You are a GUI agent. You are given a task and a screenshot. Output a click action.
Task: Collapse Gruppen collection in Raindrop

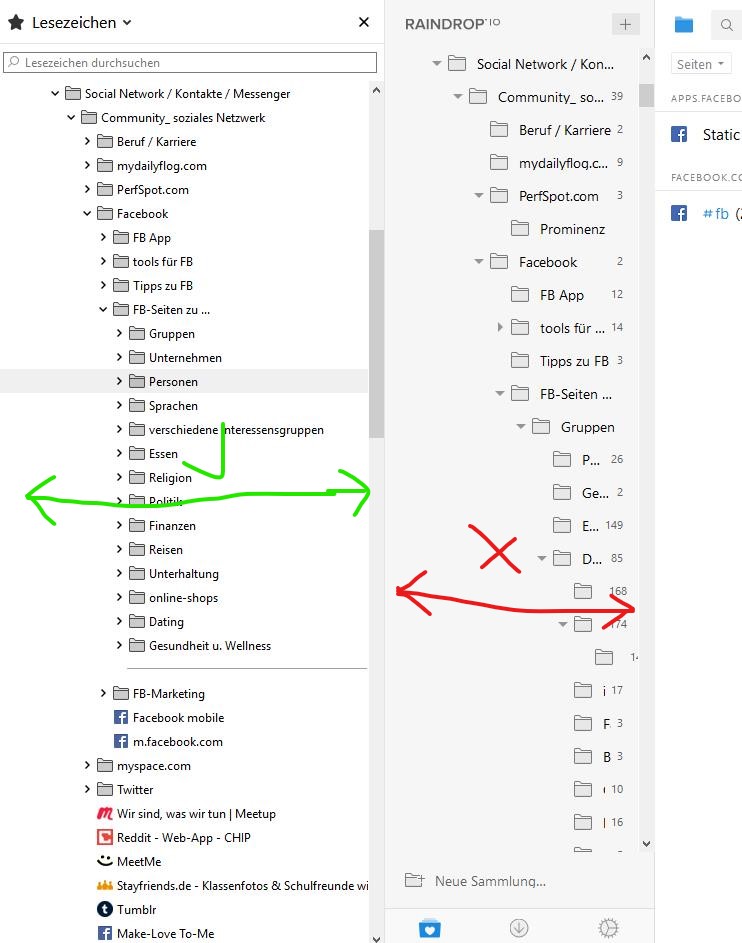[x=521, y=427]
